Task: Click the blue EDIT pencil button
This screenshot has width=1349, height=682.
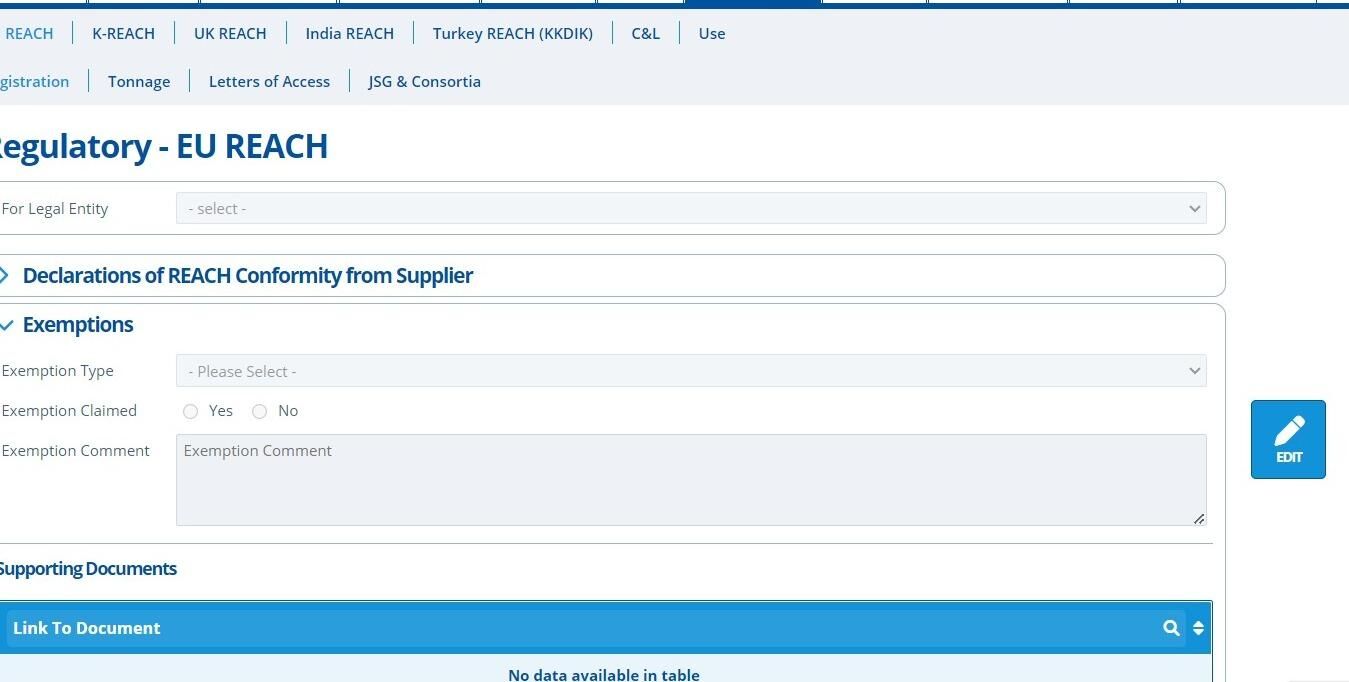Action: [1288, 439]
